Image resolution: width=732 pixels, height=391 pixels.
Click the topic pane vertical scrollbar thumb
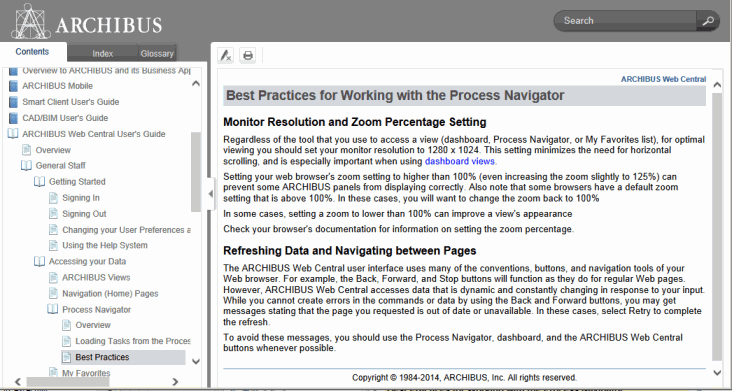717,226
